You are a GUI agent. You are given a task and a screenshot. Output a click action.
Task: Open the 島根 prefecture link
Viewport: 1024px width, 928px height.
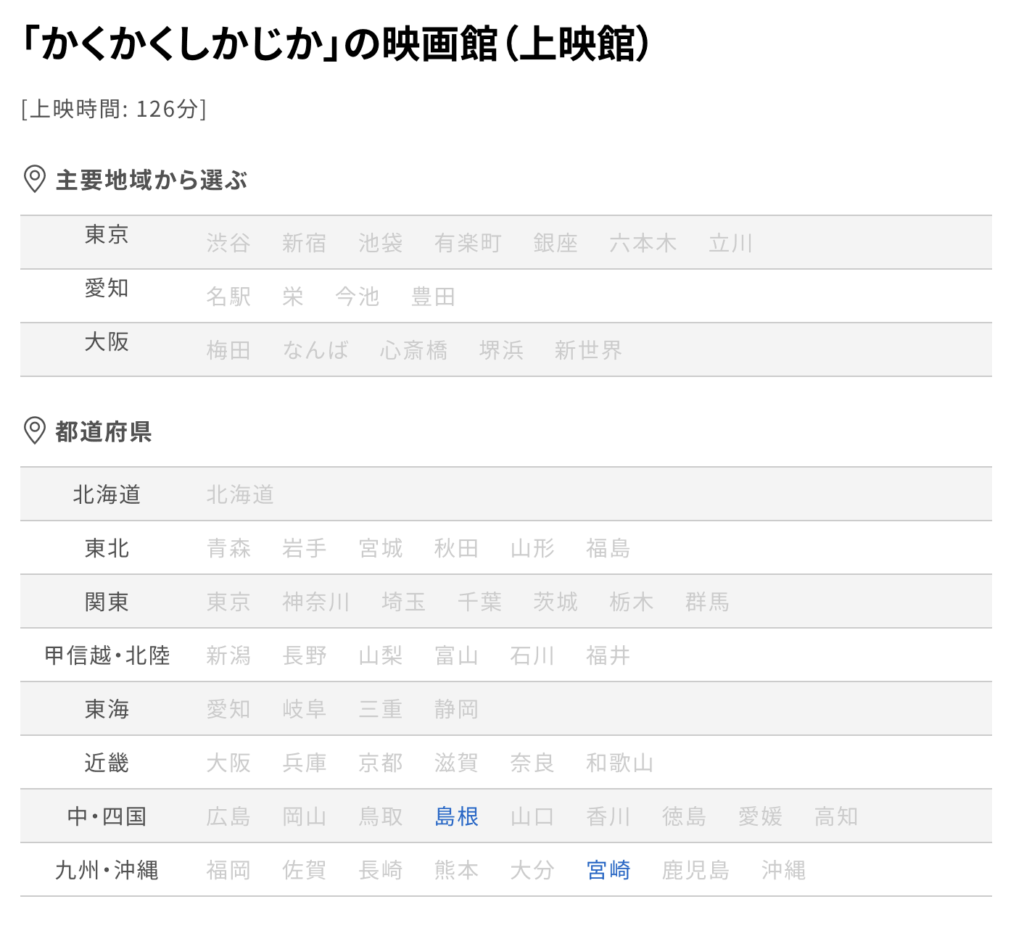[456, 816]
